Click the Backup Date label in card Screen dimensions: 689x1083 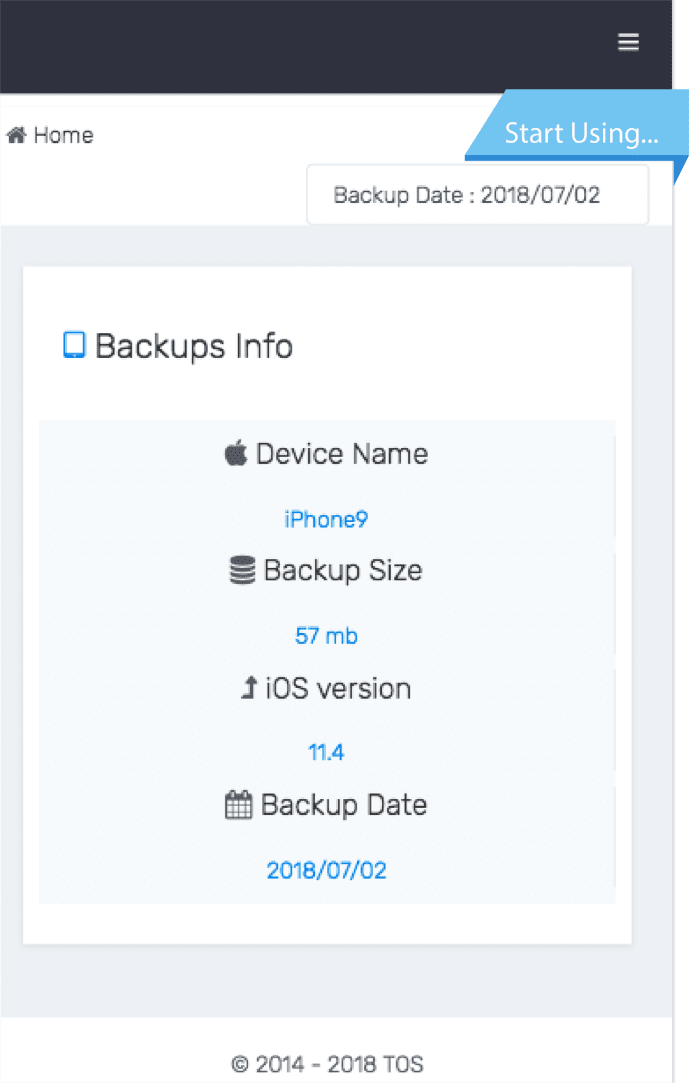[x=344, y=805]
